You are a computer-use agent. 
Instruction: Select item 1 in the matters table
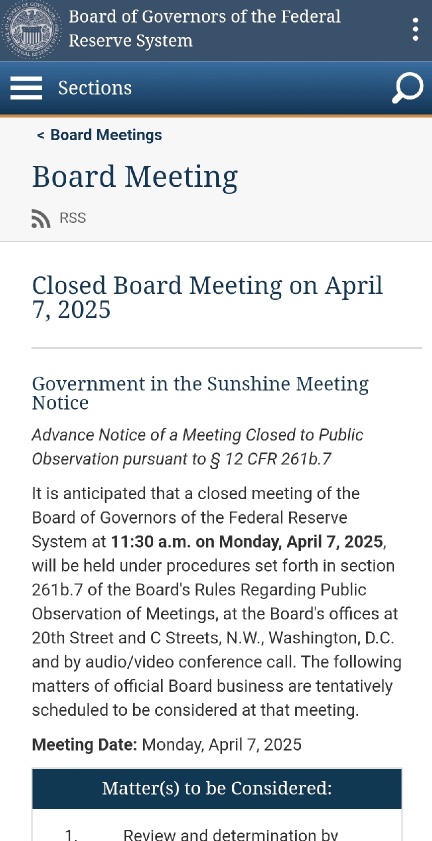point(71,835)
